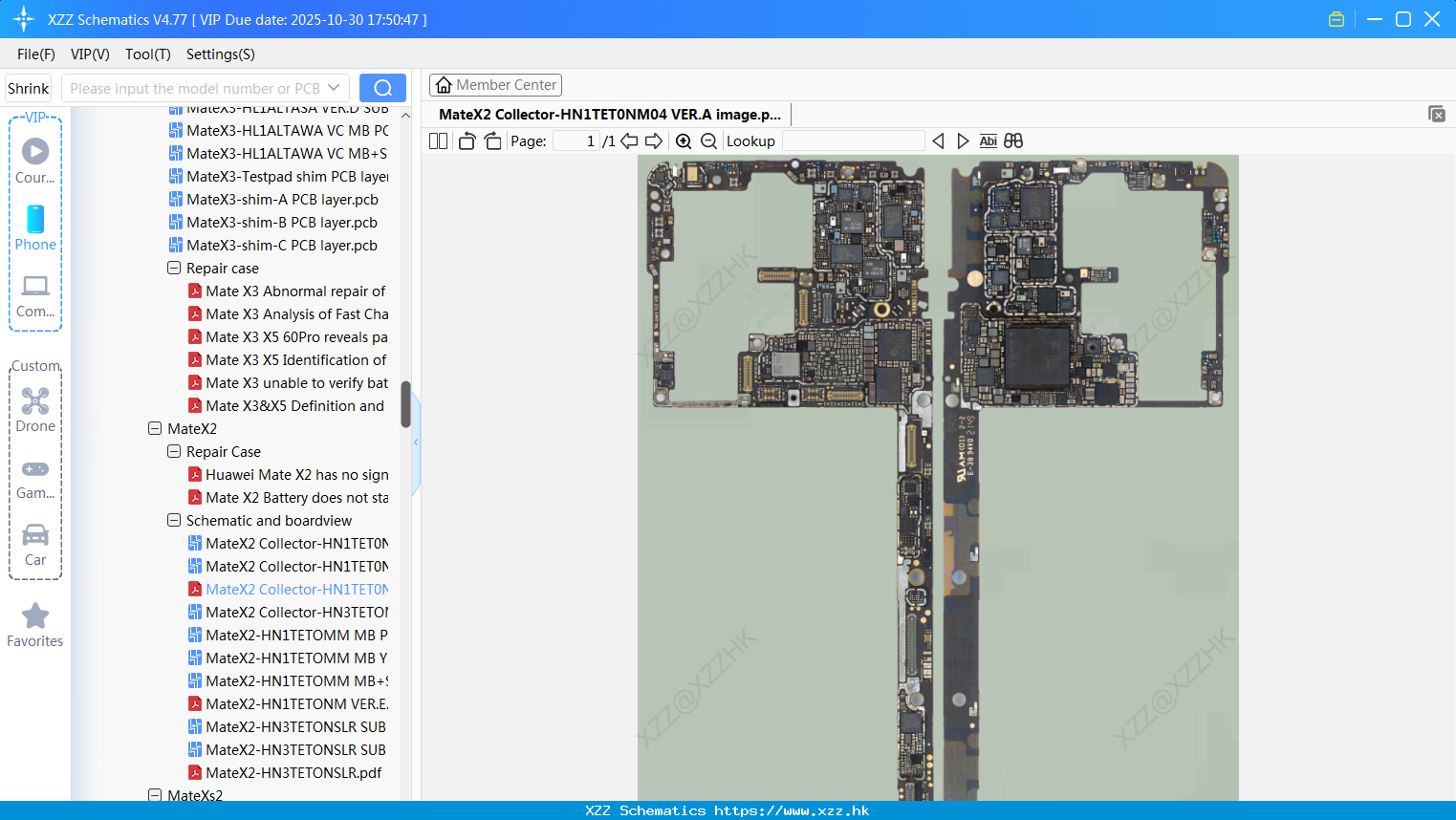Find previous lookup result
Screen dimensions: 1456x820
point(938,141)
